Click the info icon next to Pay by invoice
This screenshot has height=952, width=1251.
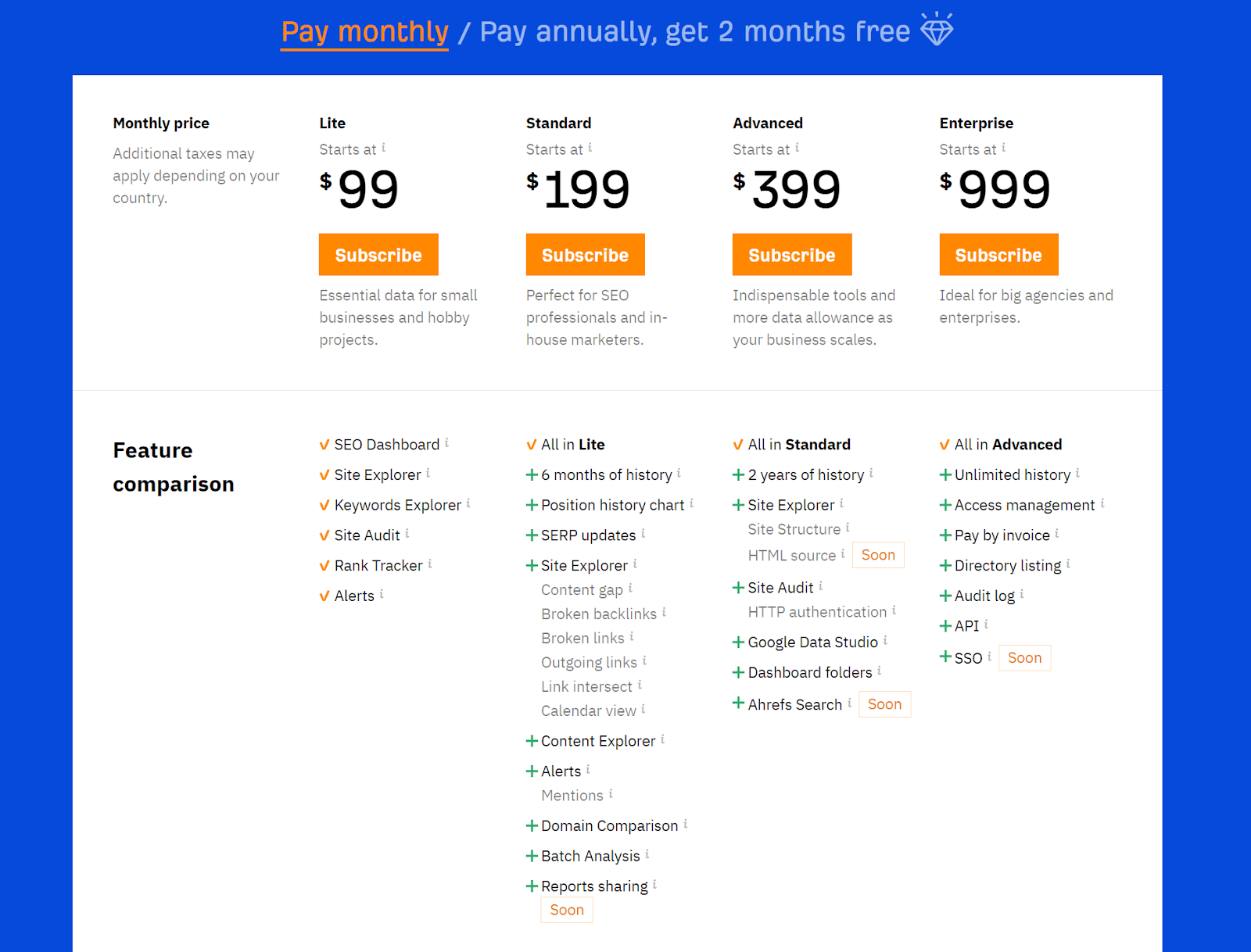[1057, 533]
